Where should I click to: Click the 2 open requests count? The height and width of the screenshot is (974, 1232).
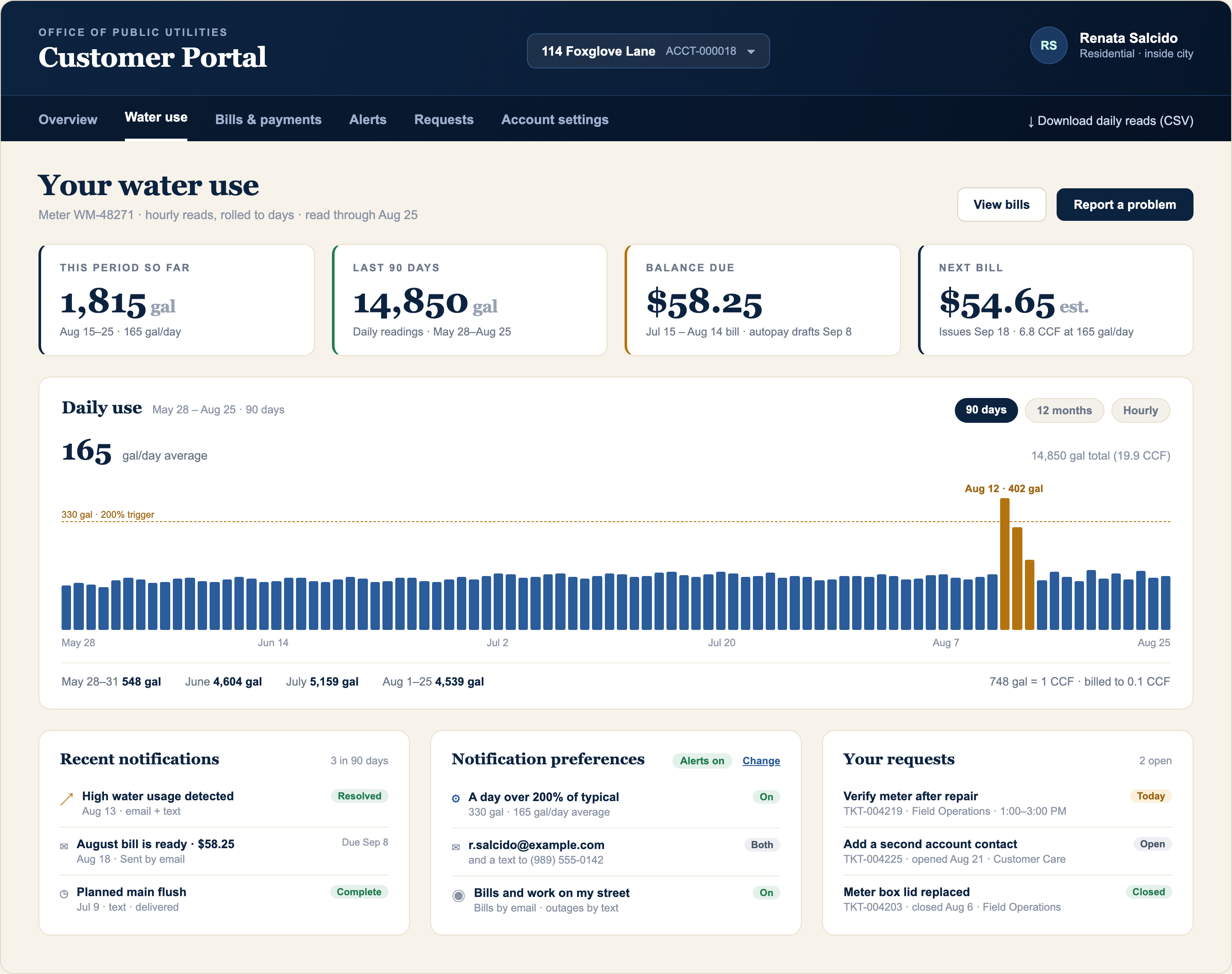coord(1155,761)
